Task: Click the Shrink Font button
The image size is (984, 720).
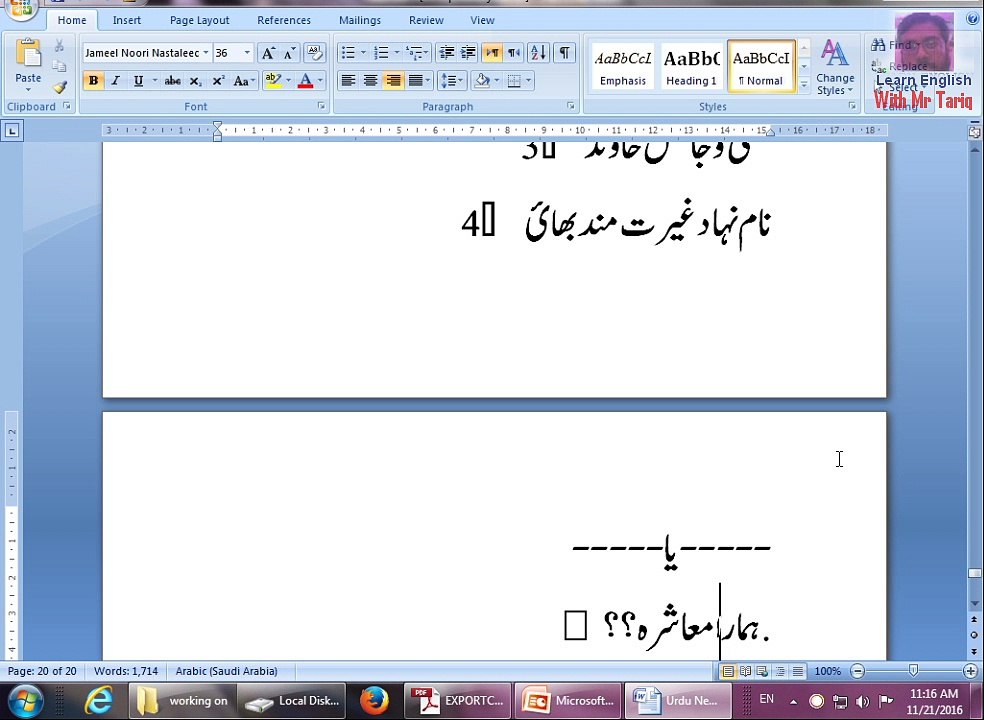Action: pos(289,53)
